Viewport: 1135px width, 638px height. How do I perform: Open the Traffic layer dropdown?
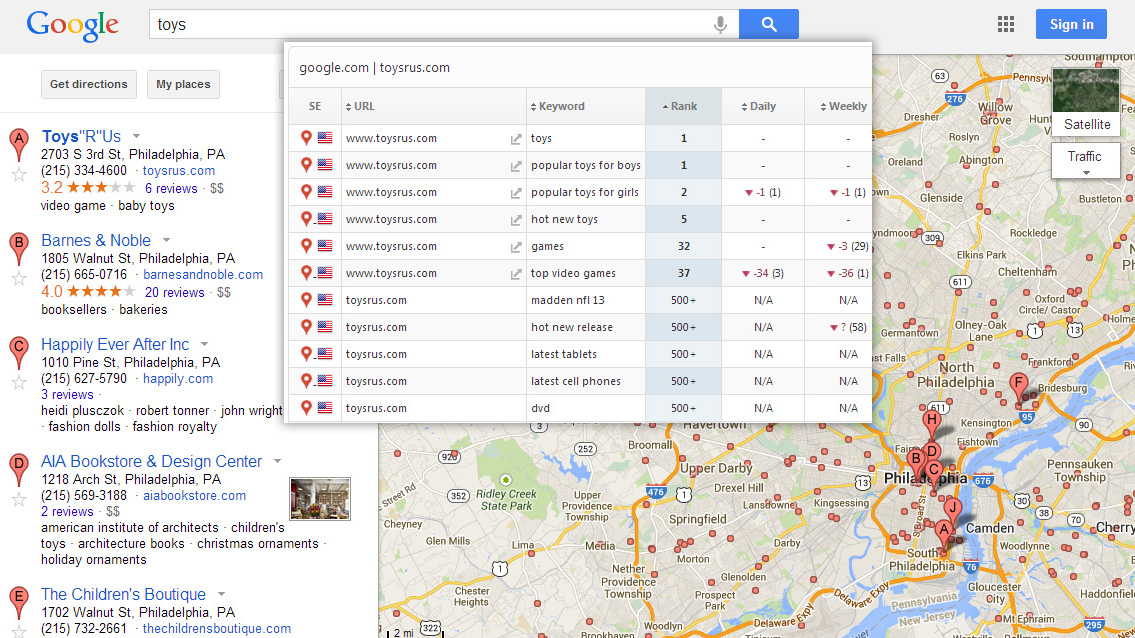pyautogui.click(x=1084, y=161)
